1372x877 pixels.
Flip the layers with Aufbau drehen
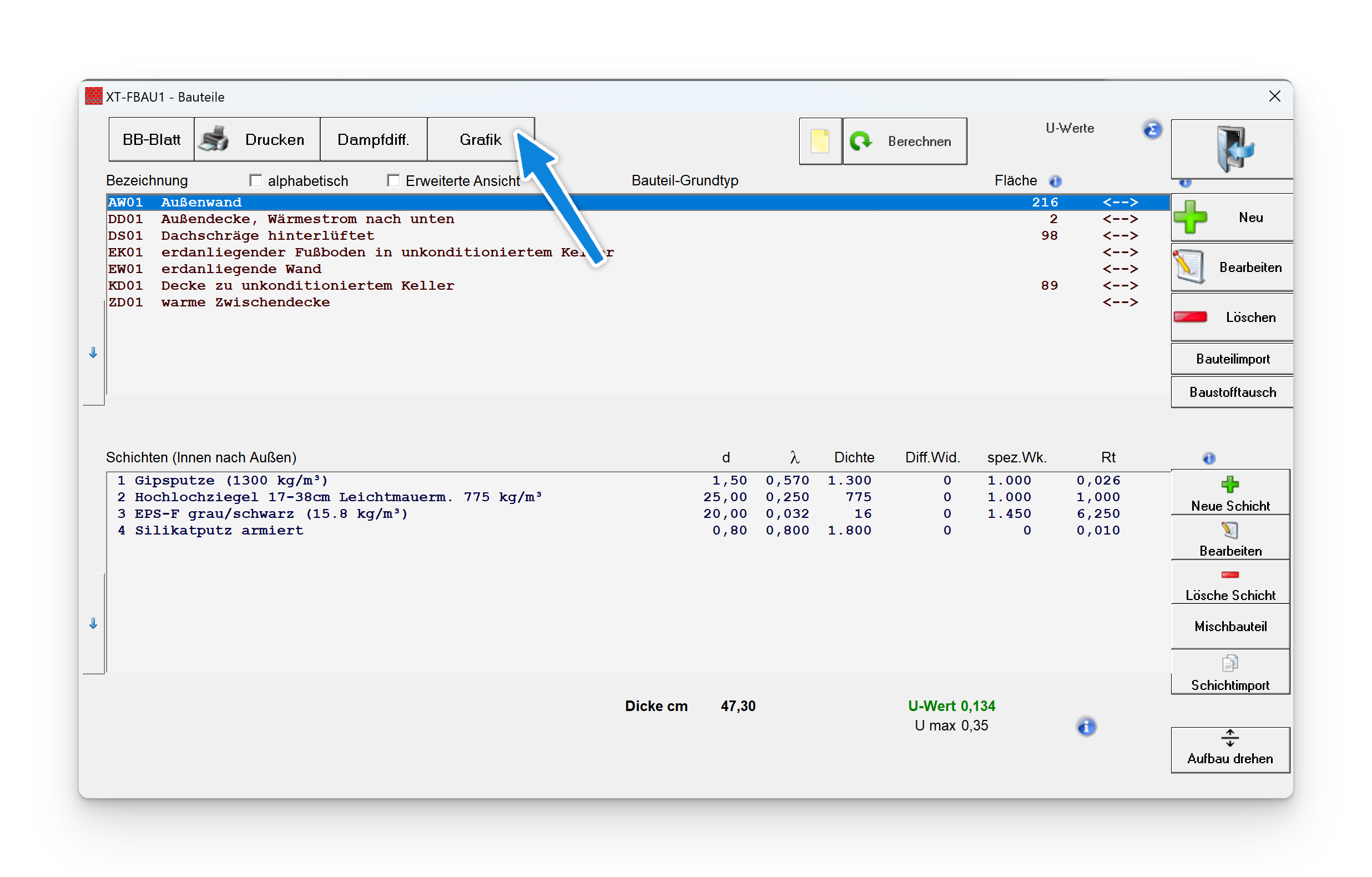(x=1230, y=749)
